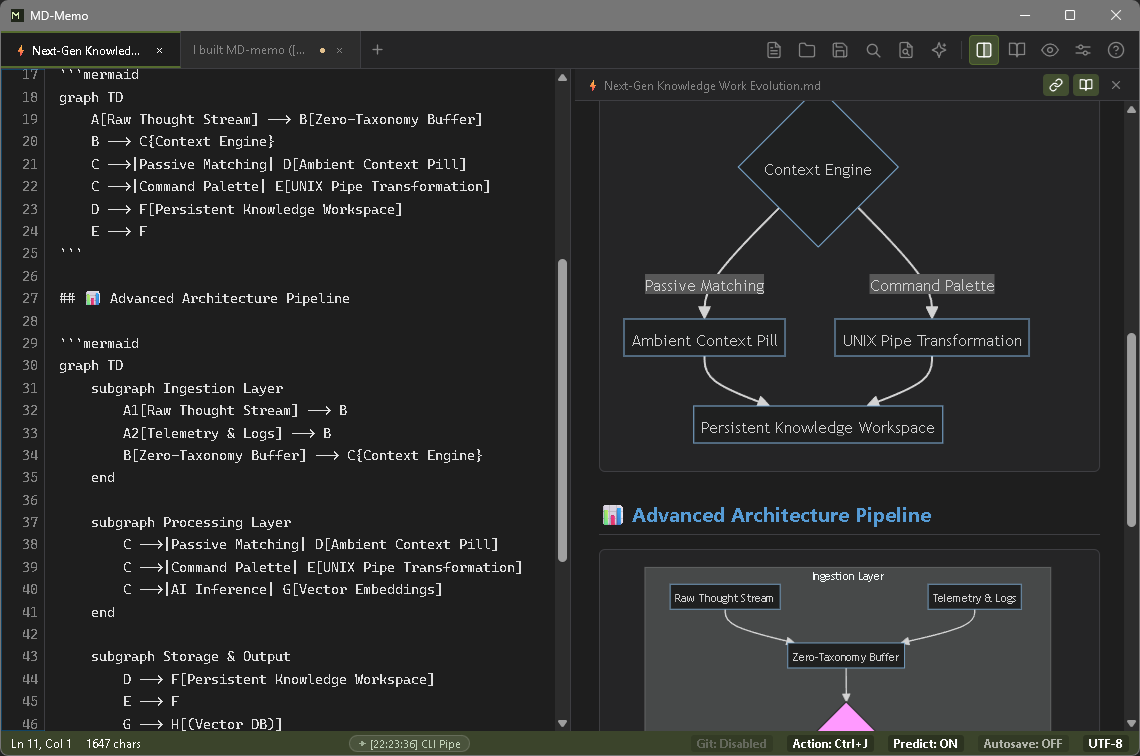Viewport: 1140px width, 756px height.
Task: Click the preview scrollbar up arrow
Action: click(x=1131, y=109)
